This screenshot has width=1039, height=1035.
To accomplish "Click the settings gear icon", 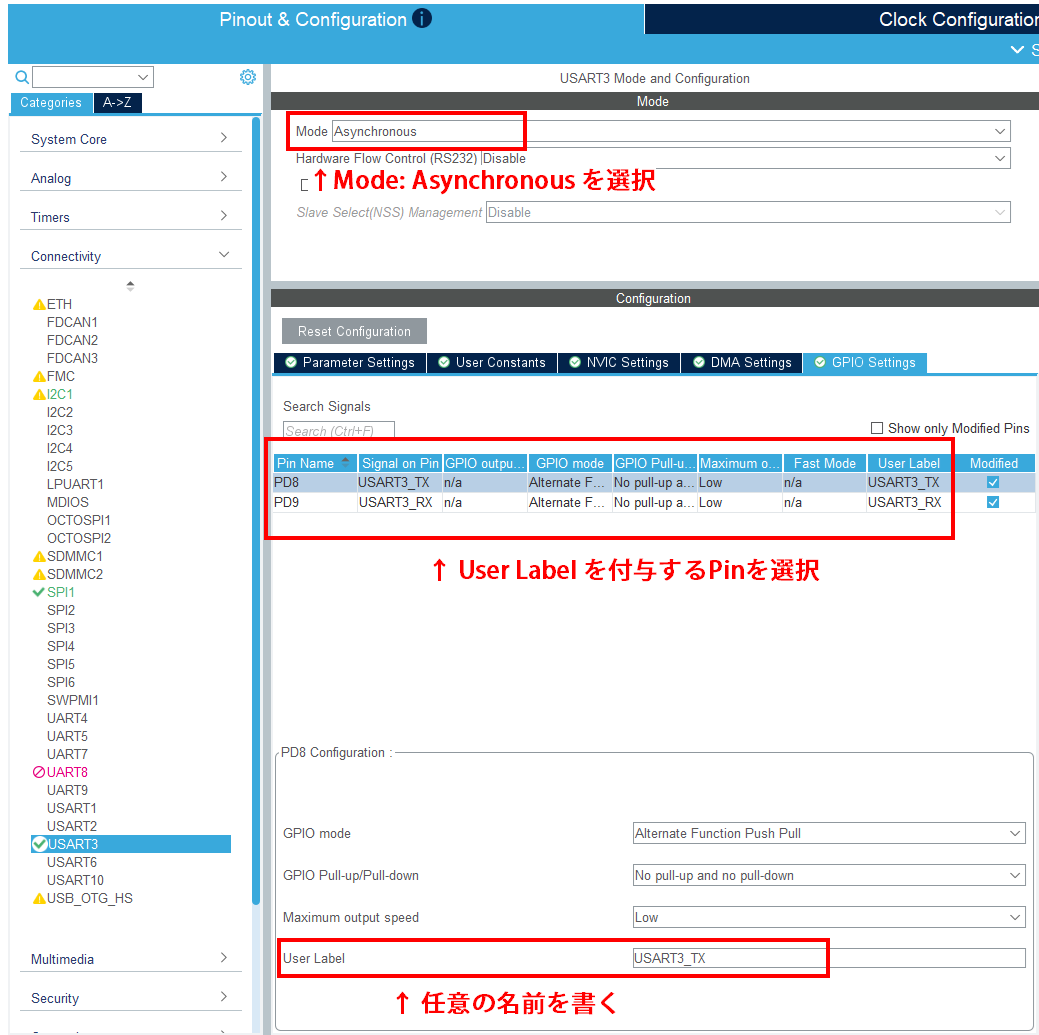I will (248, 77).
